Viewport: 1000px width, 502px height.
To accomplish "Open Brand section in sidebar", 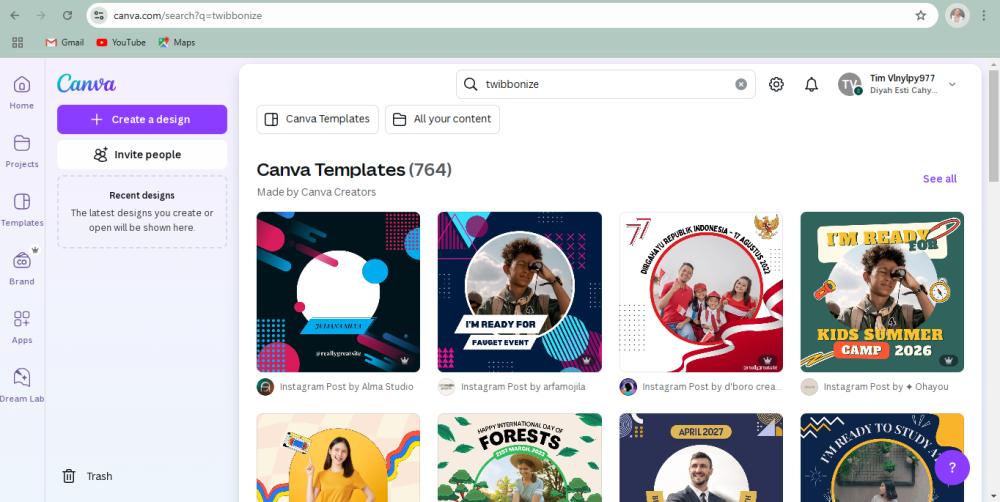I will point(22,269).
